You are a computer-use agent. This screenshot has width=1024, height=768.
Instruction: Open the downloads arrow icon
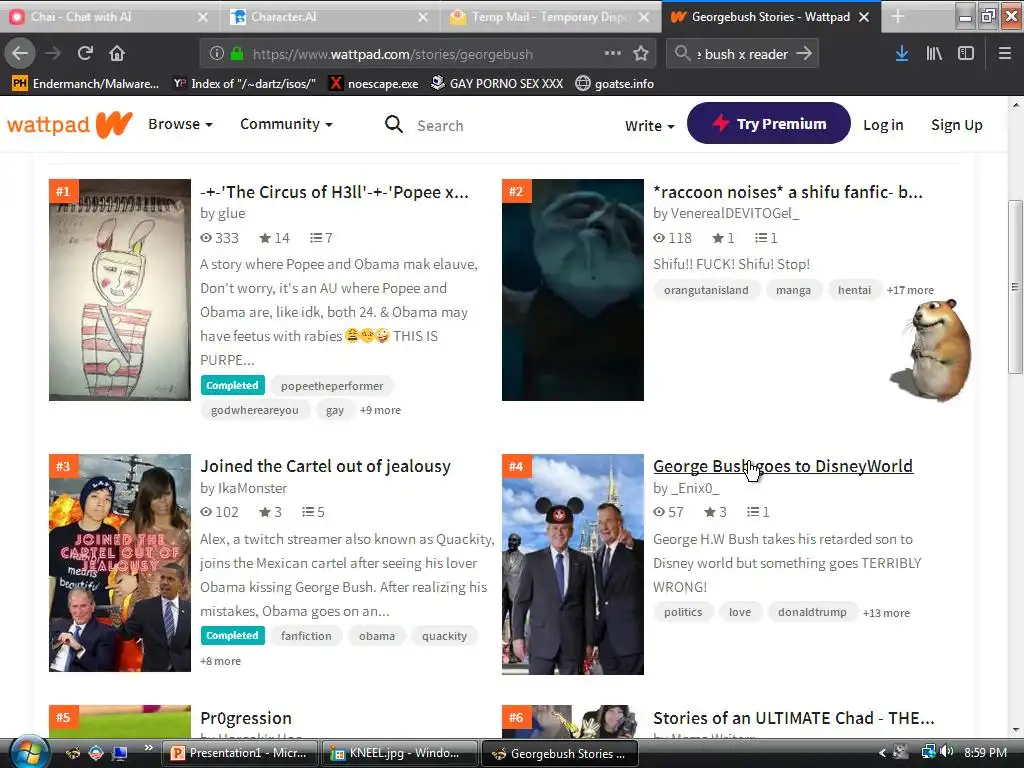pyautogui.click(x=902, y=54)
